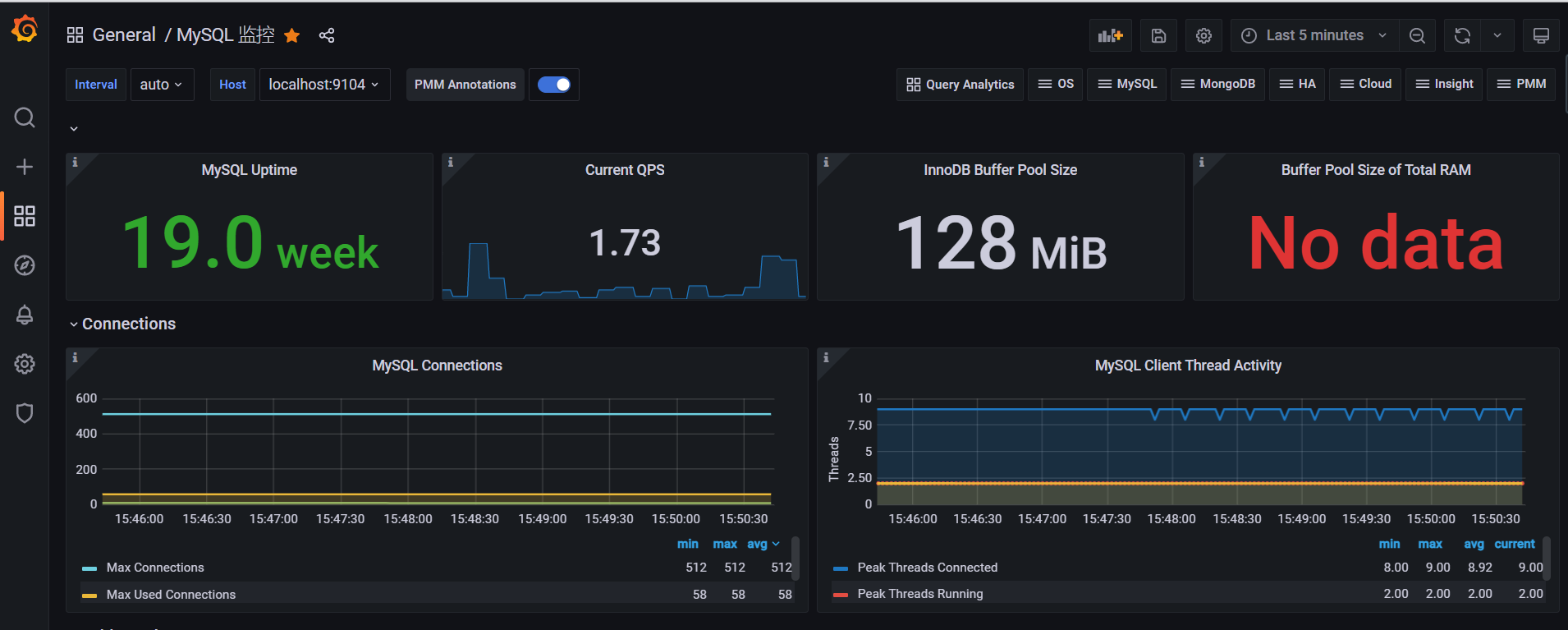Open the Grafana home logo
1568x630 pixels.
coord(25,29)
